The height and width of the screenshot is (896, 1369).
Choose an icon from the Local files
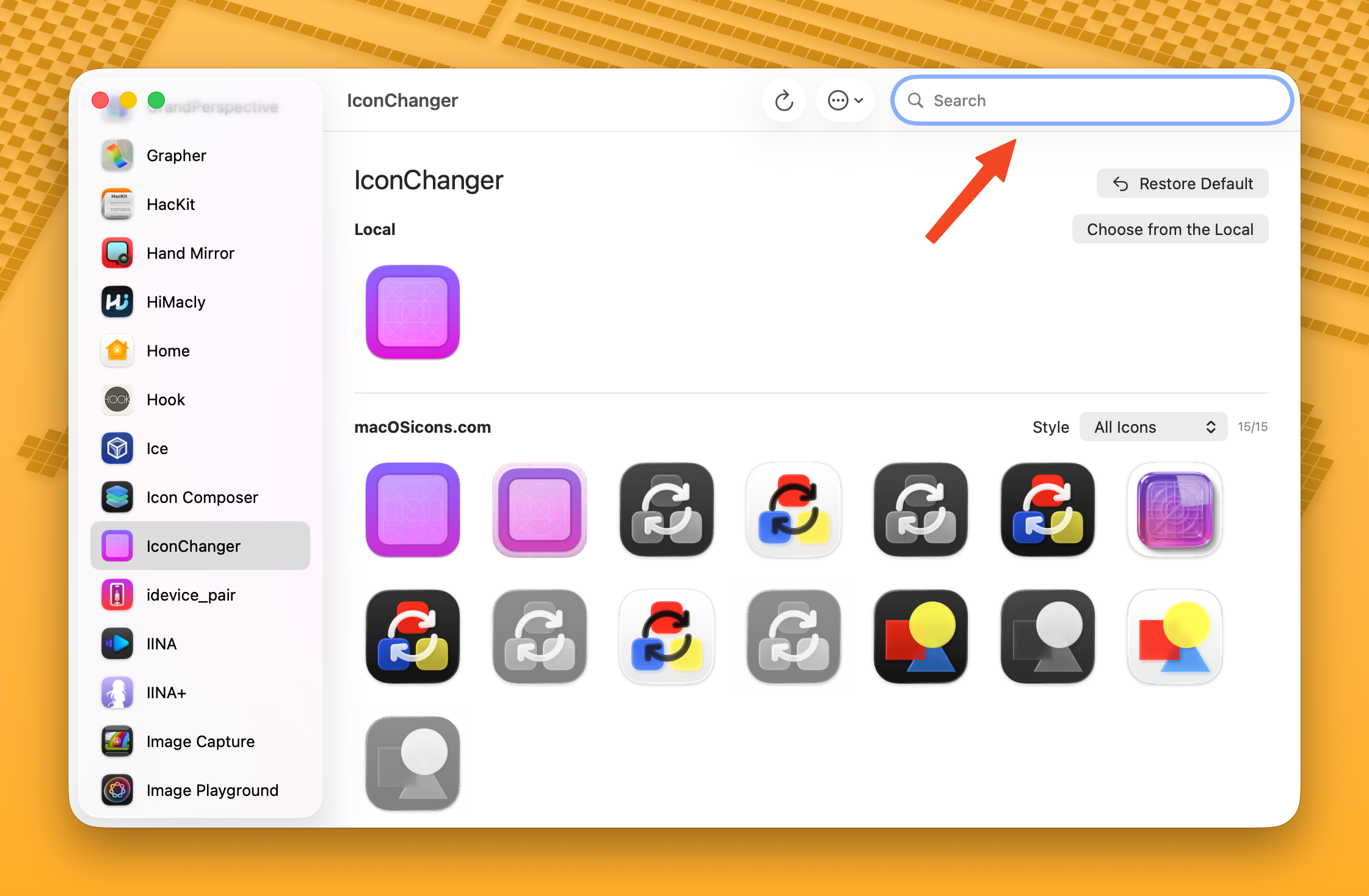tap(1170, 229)
